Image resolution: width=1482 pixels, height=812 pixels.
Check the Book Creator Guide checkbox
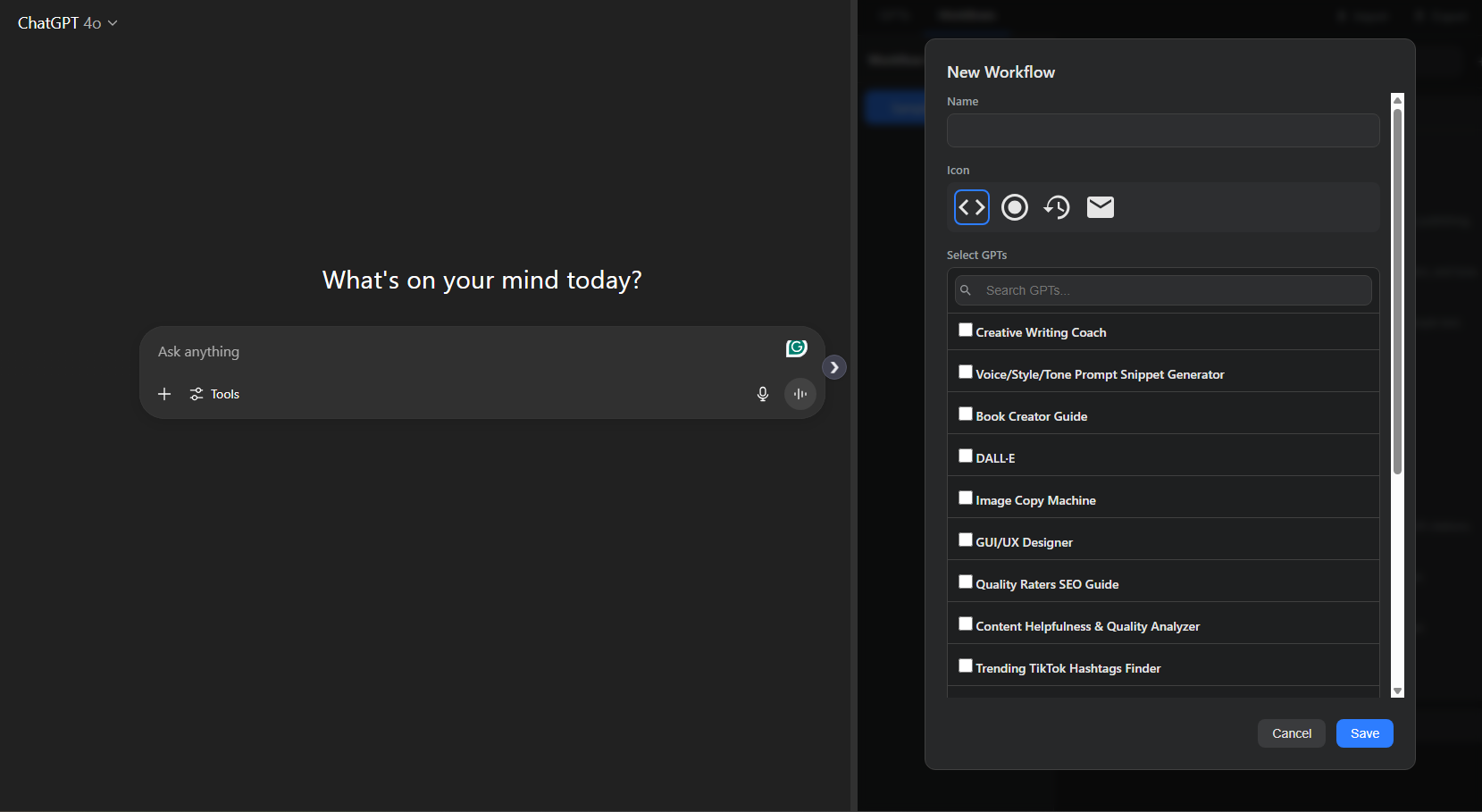(966, 414)
